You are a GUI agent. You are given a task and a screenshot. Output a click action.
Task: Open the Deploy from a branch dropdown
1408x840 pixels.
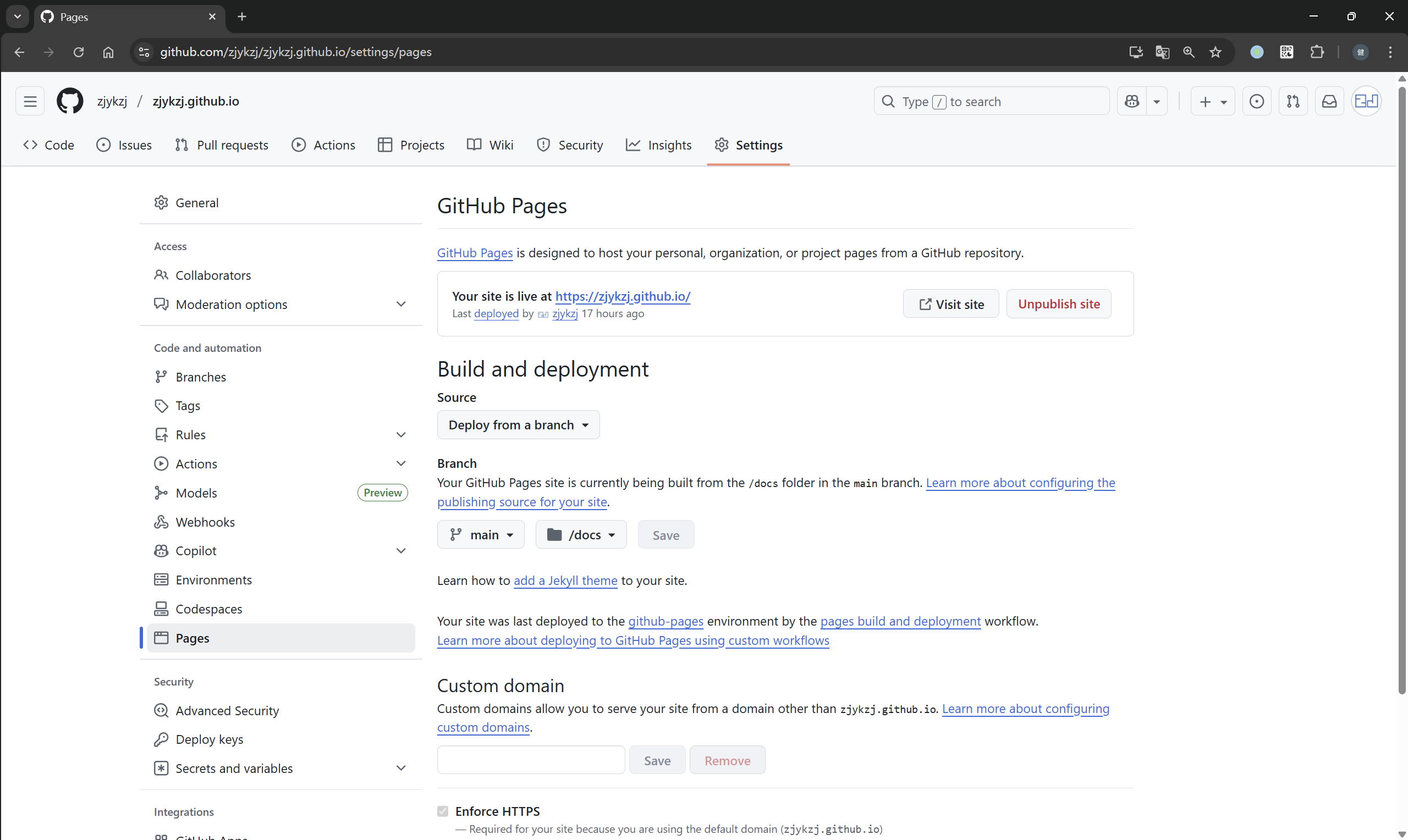[x=518, y=424]
